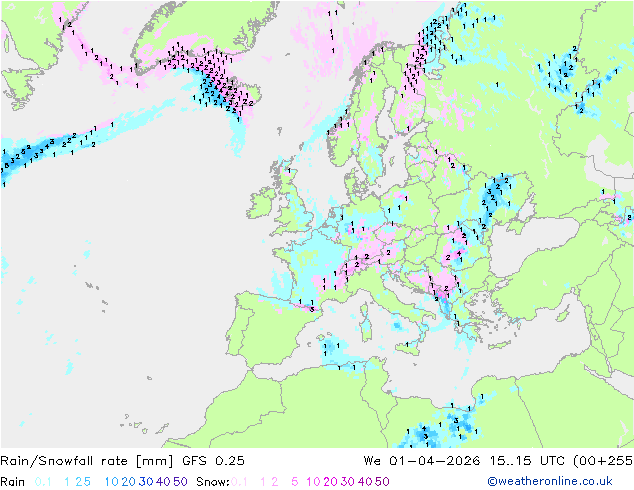Pick the rain legend value 30
This screenshot has width=634, height=490.
pyautogui.click(x=146, y=482)
